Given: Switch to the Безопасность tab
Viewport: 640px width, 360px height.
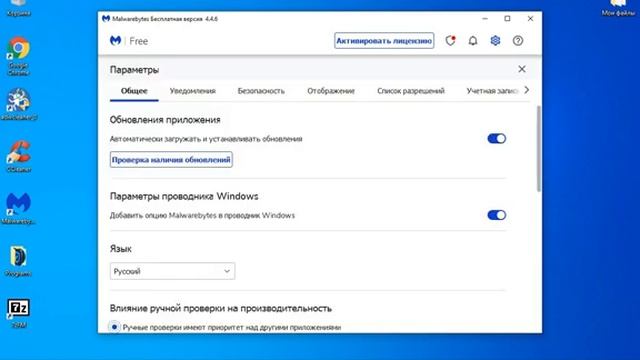Looking at the screenshot, I should point(261,91).
